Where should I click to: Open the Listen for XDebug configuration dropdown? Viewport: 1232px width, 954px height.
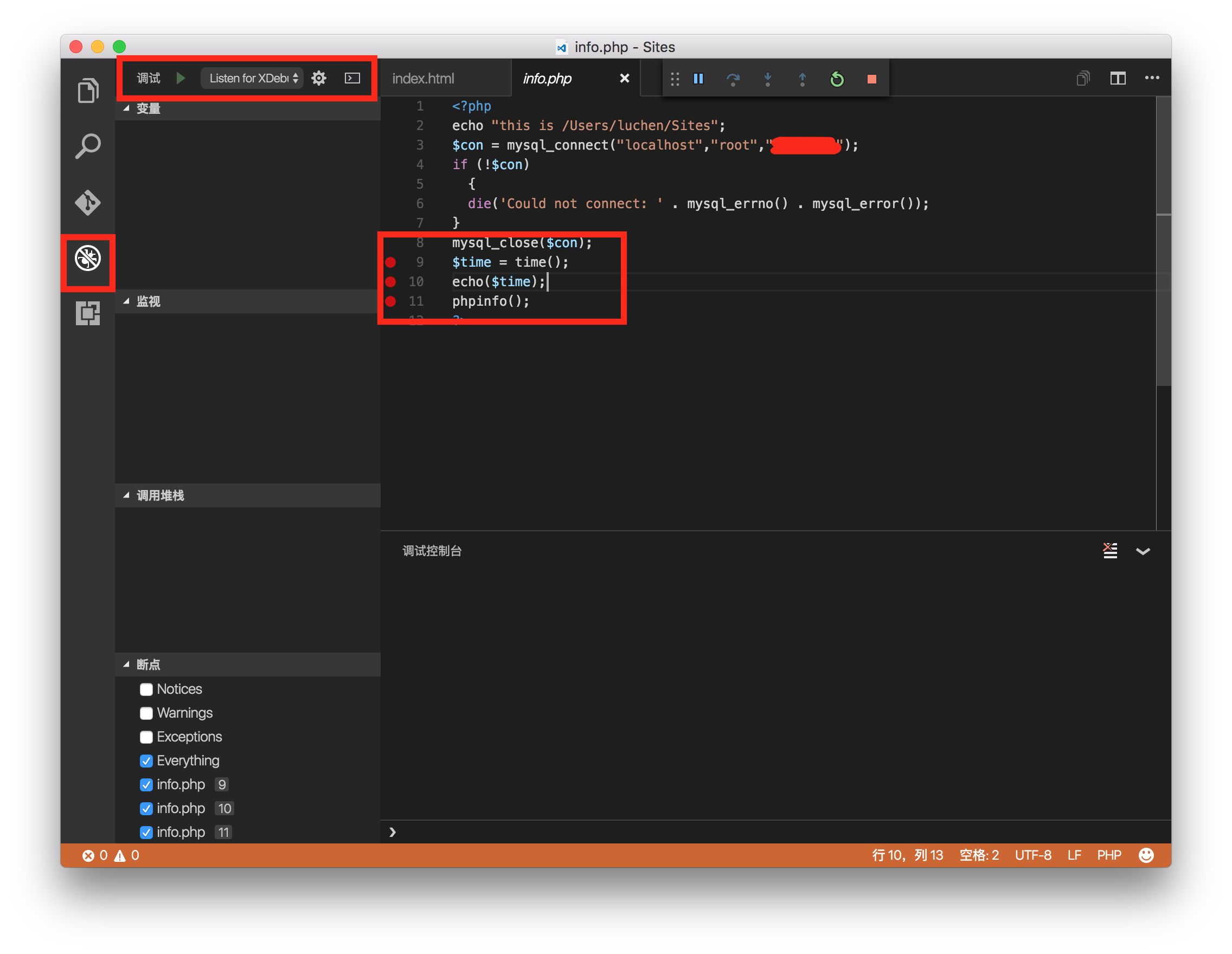[x=252, y=78]
